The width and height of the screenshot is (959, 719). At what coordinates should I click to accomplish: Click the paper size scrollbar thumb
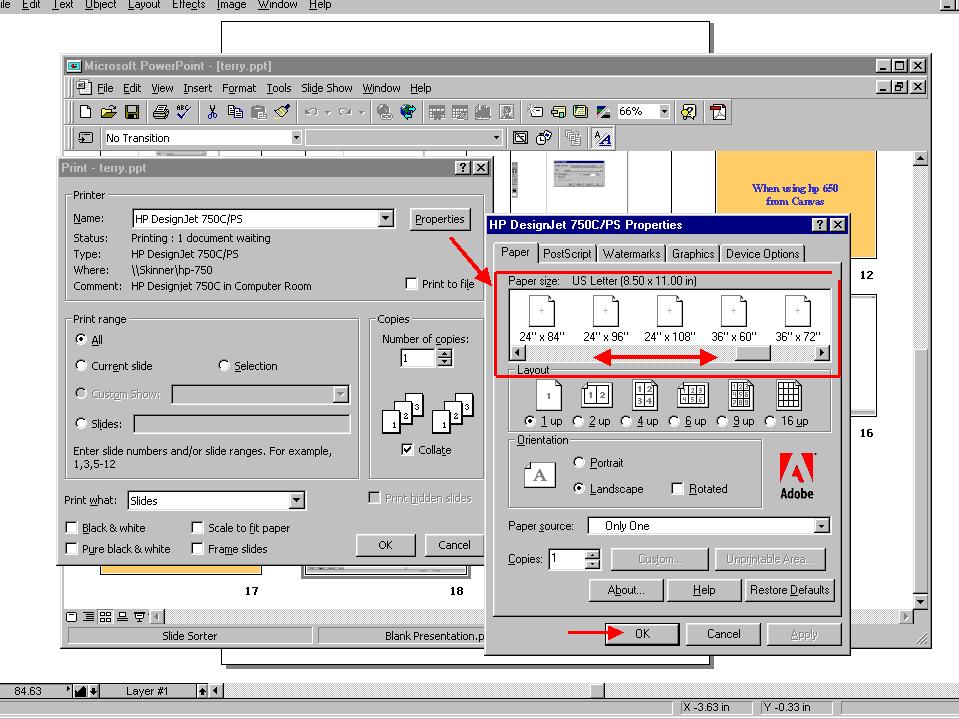[752, 353]
